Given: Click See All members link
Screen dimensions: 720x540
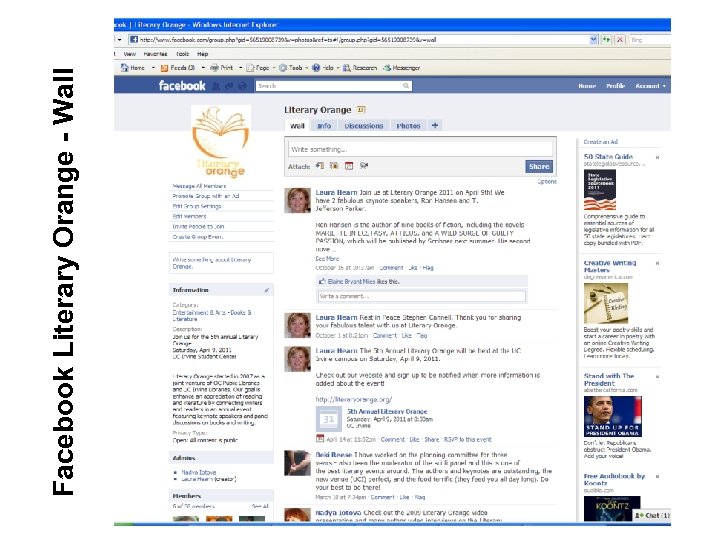Looking at the screenshot, I should (260, 506).
